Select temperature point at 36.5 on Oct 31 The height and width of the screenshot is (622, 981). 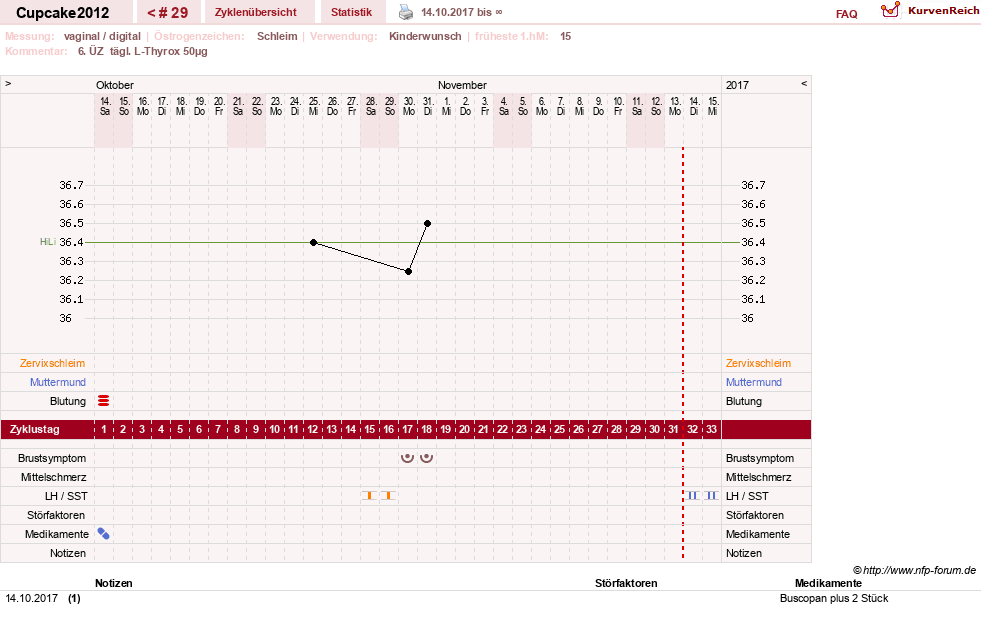[x=427, y=223]
